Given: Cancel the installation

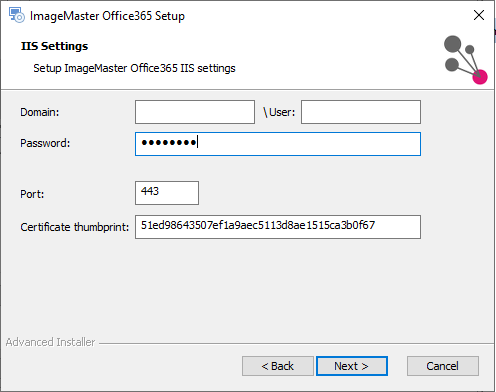Looking at the screenshot, I should pos(443,366).
